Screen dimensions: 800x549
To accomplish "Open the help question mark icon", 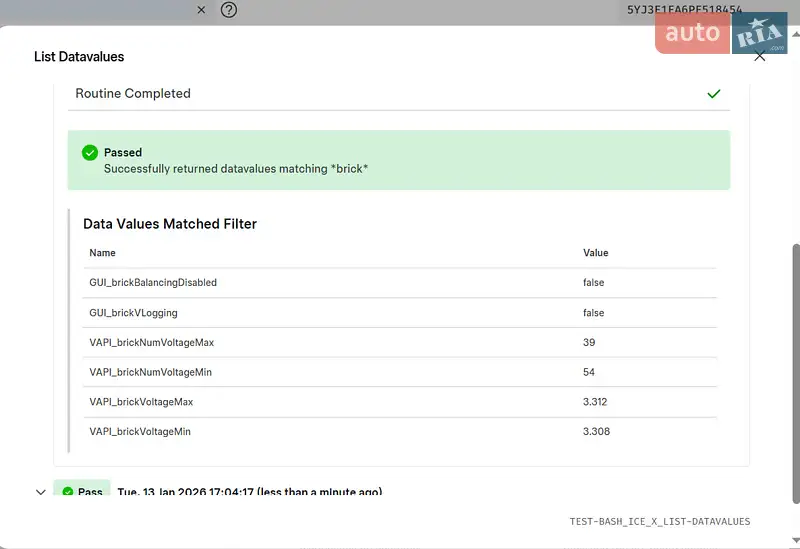I will tap(229, 10).
